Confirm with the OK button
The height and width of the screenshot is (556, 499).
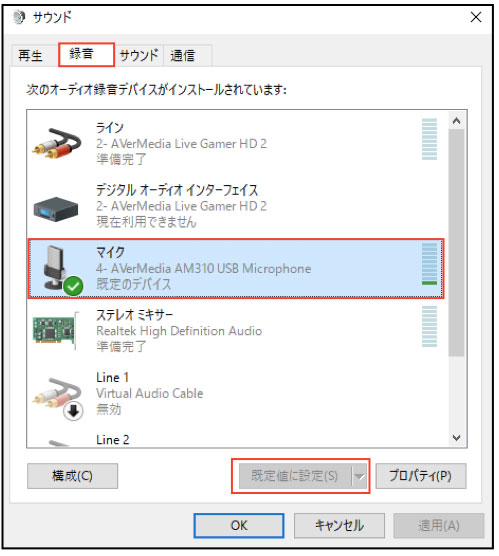coord(239,526)
